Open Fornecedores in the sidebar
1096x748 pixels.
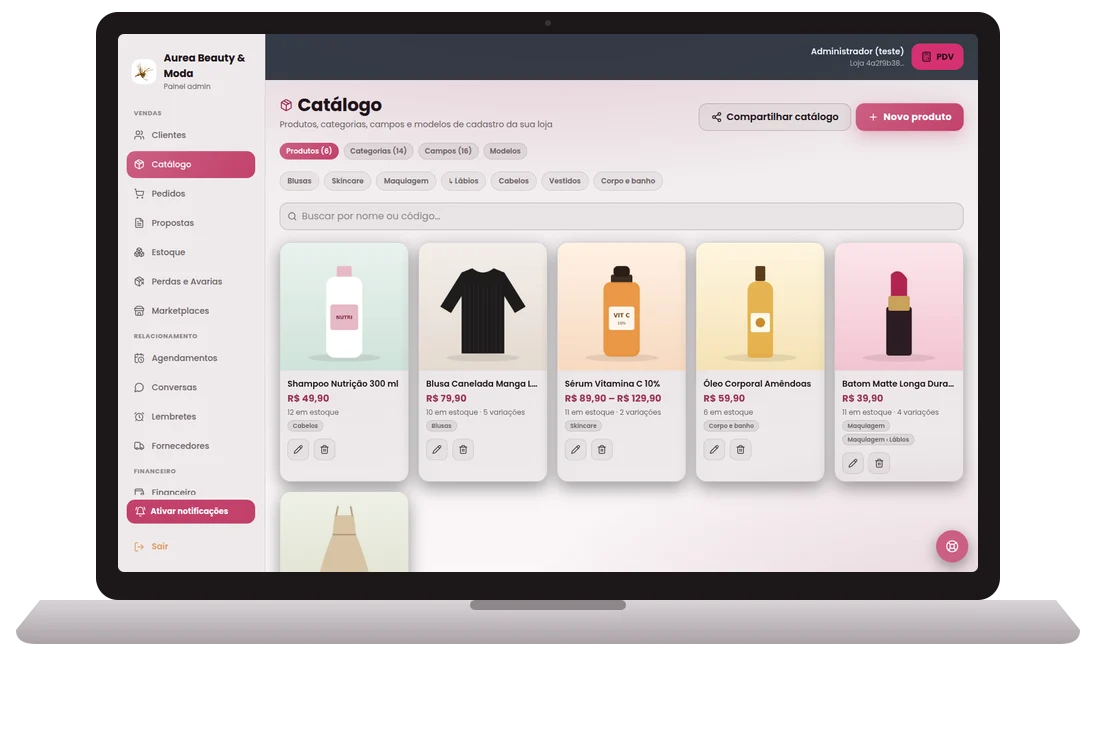tap(191, 446)
